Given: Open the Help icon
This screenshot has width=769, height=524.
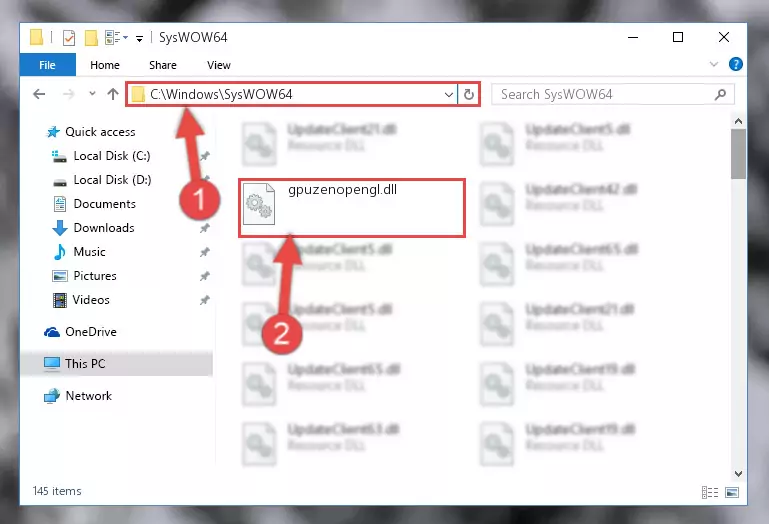Looking at the screenshot, I should coord(735,64).
